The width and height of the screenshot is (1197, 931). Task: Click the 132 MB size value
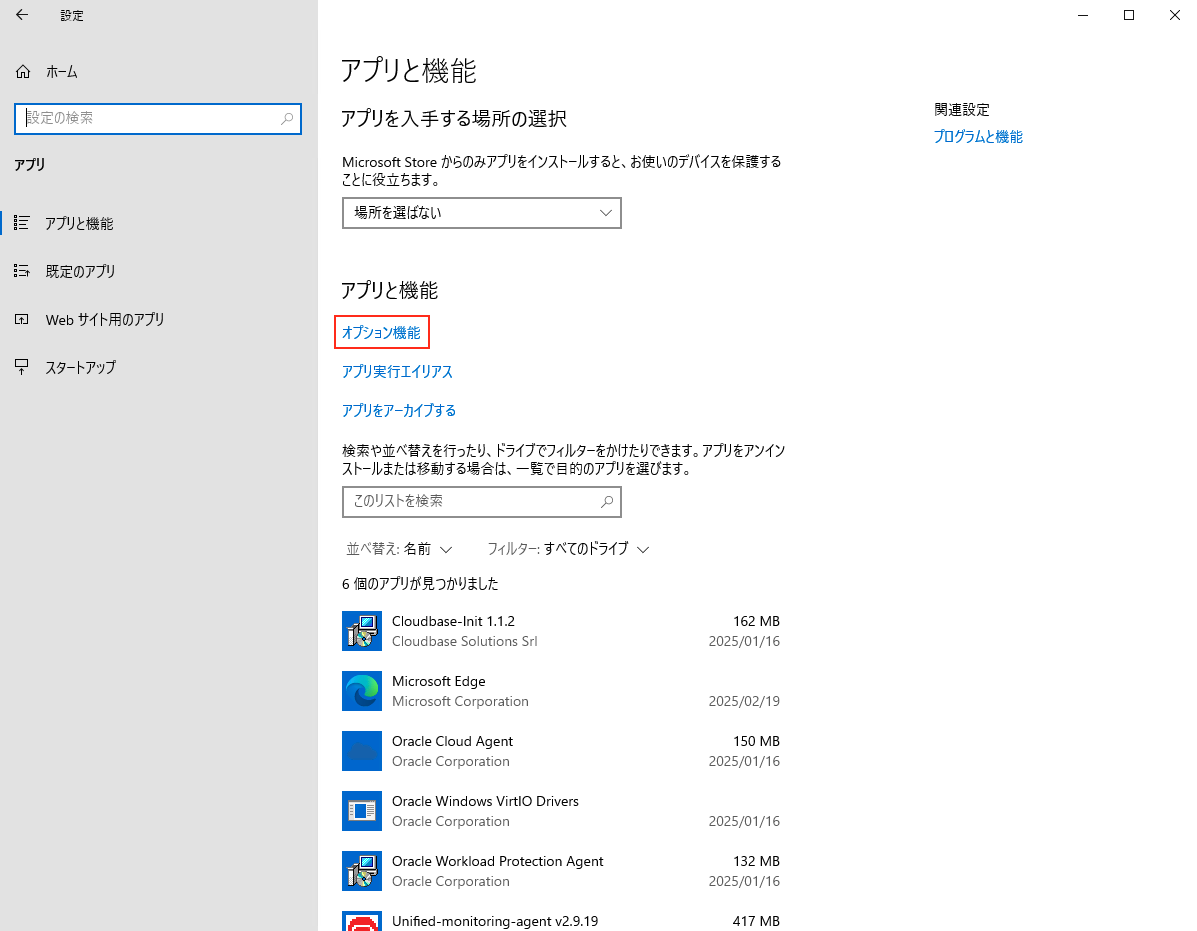point(757,861)
